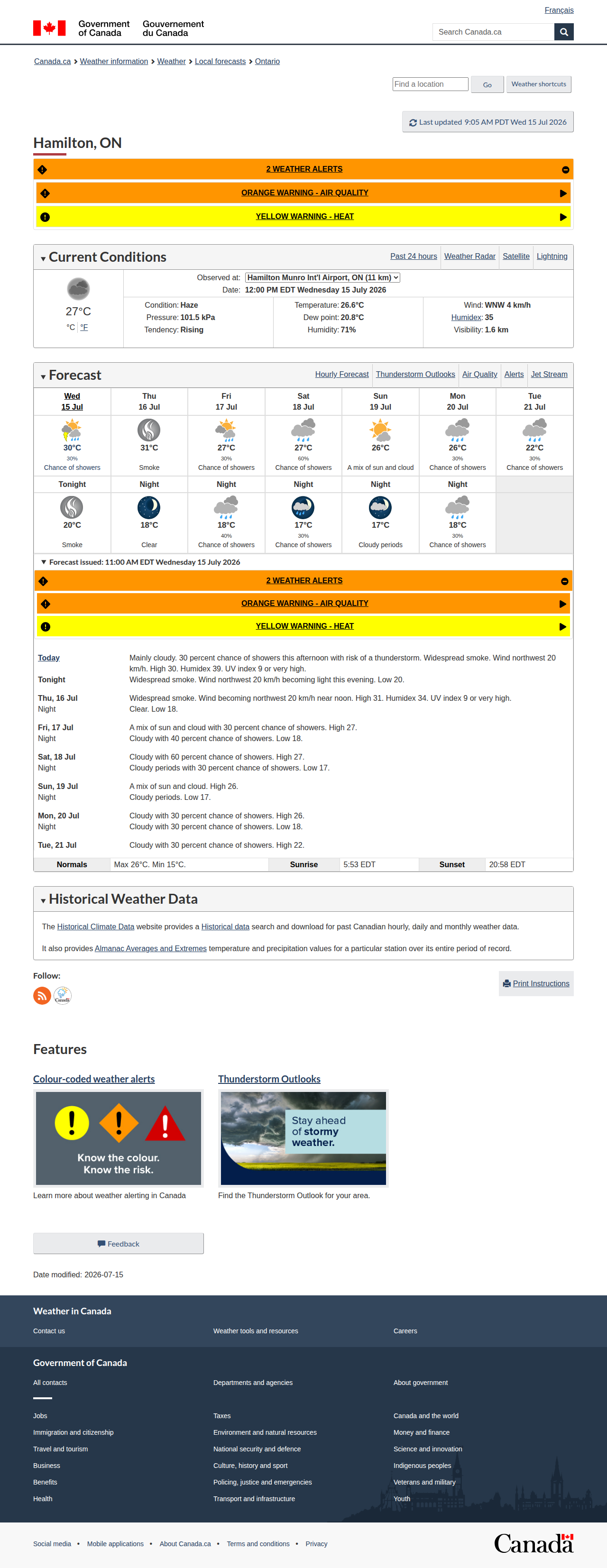607x1568 pixels.
Task: Click the printer icon for Print Instructions
Action: pos(506,984)
